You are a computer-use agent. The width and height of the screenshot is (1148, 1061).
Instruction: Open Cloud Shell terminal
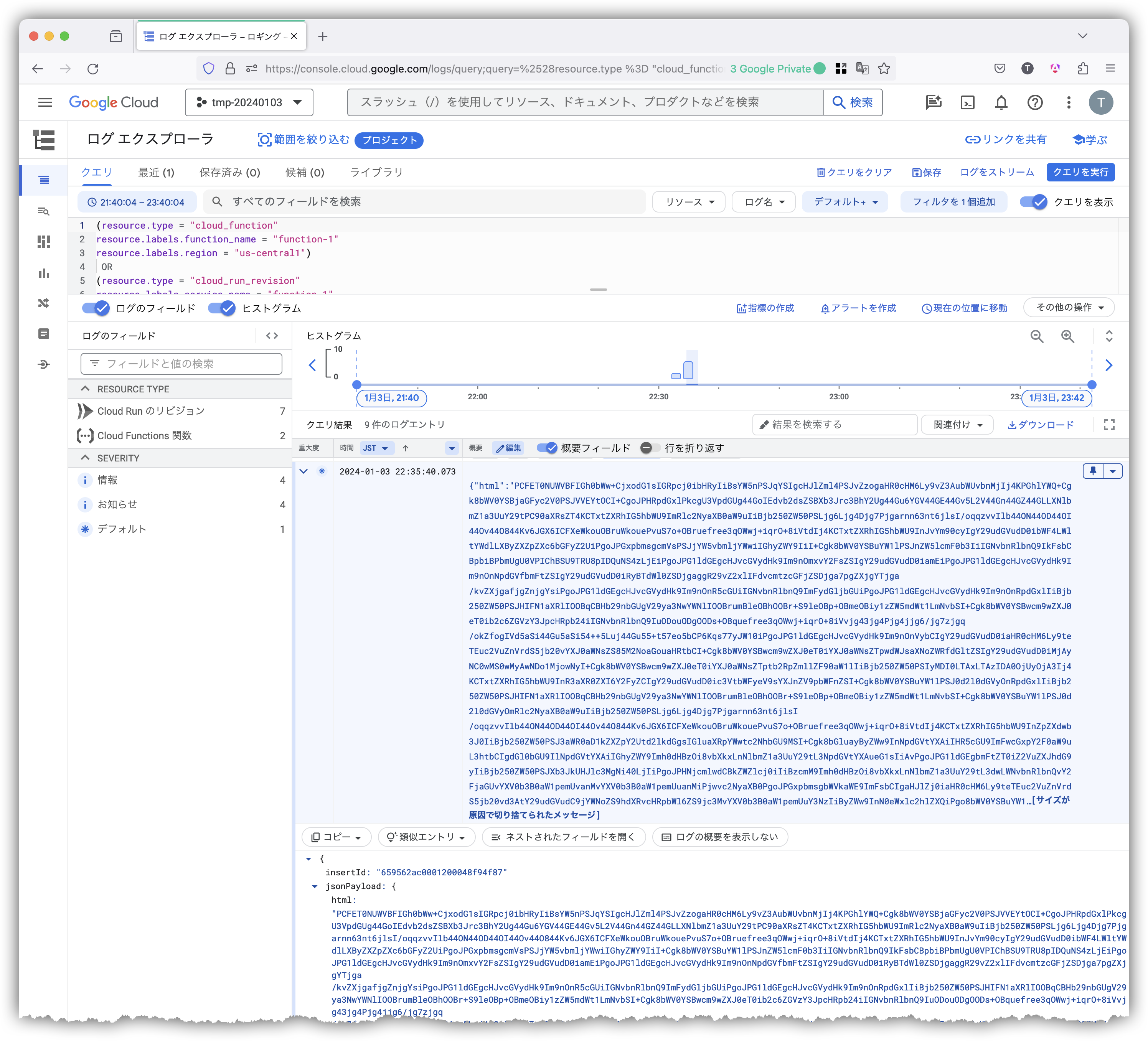click(968, 102)
